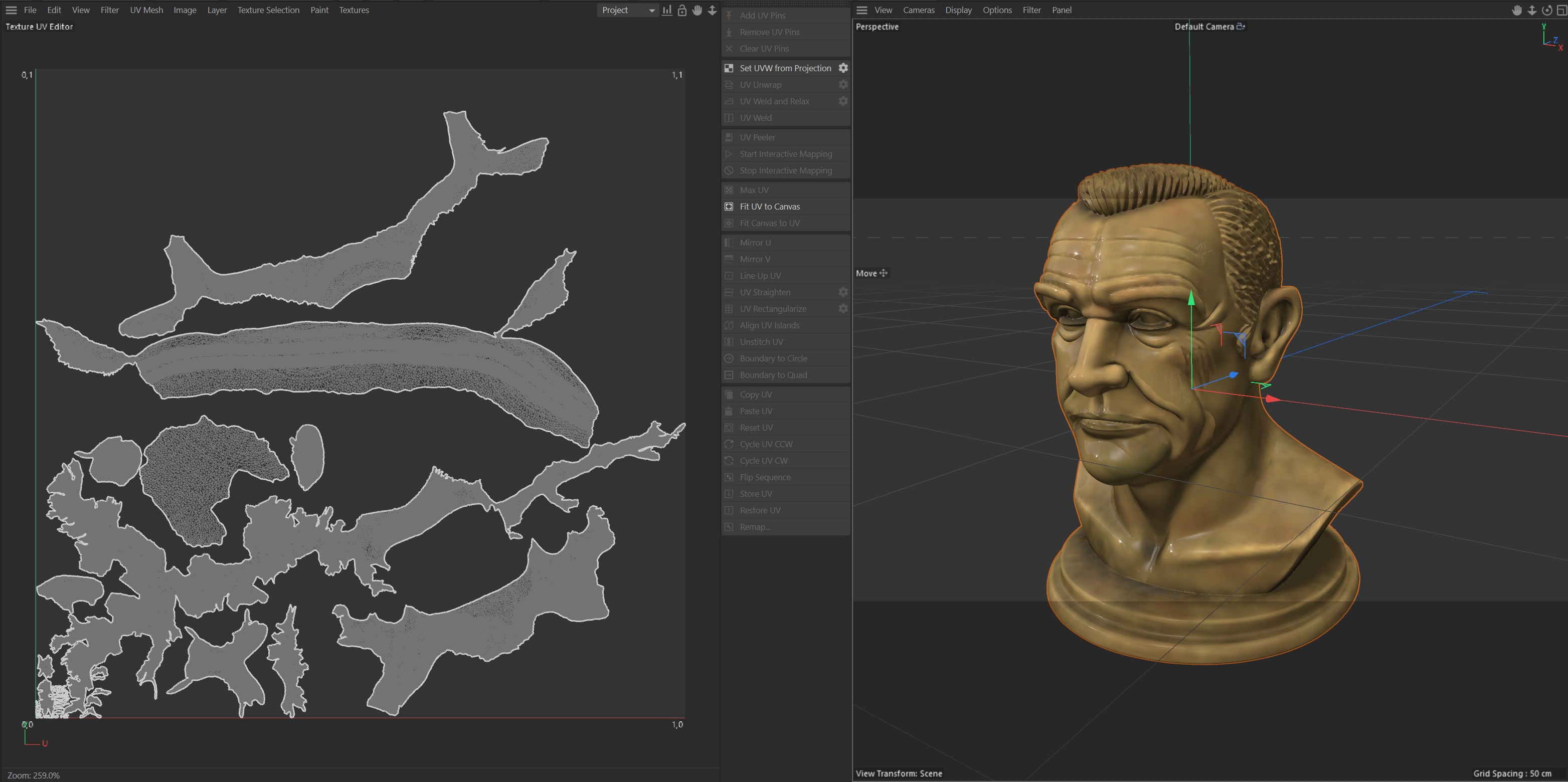The image size is (1568, 782).
Task: Click the orbit camera icon in viewport header
Action: 1547,11
